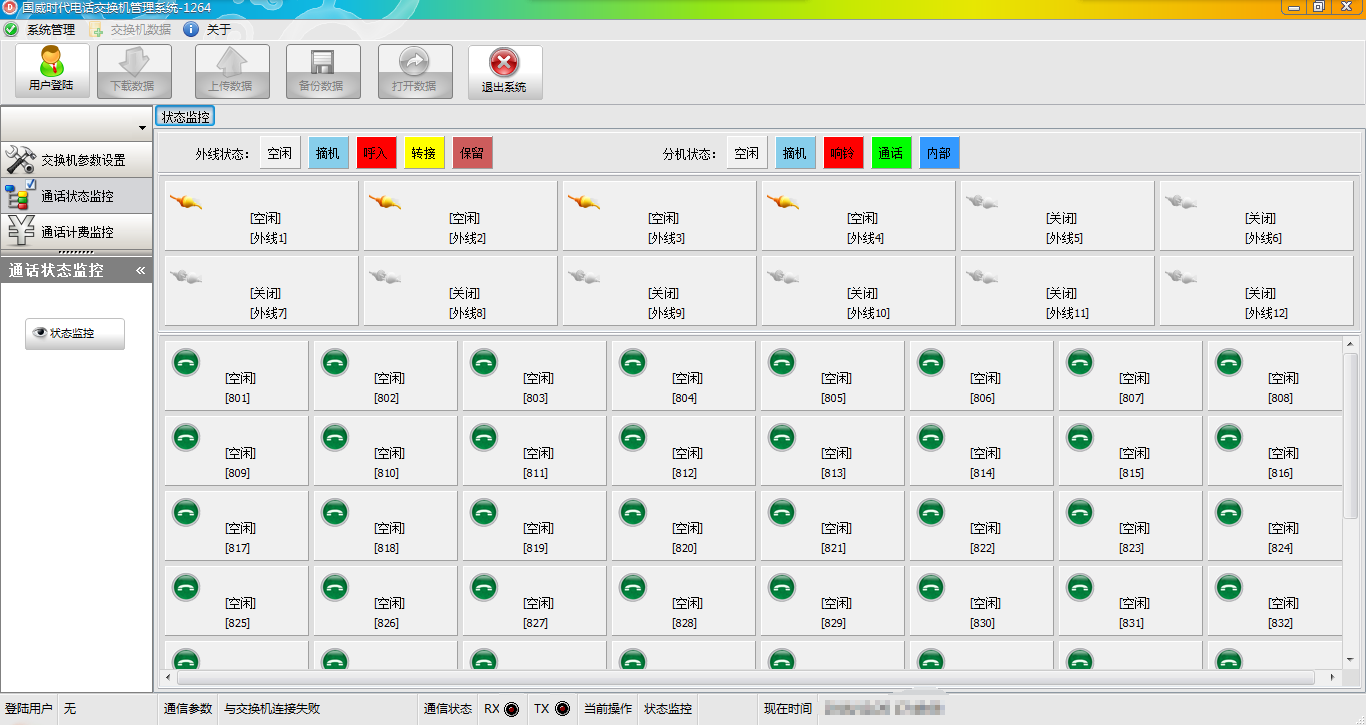
Task: Click the 退出系统 exit system icon
Action: point(505,70)
